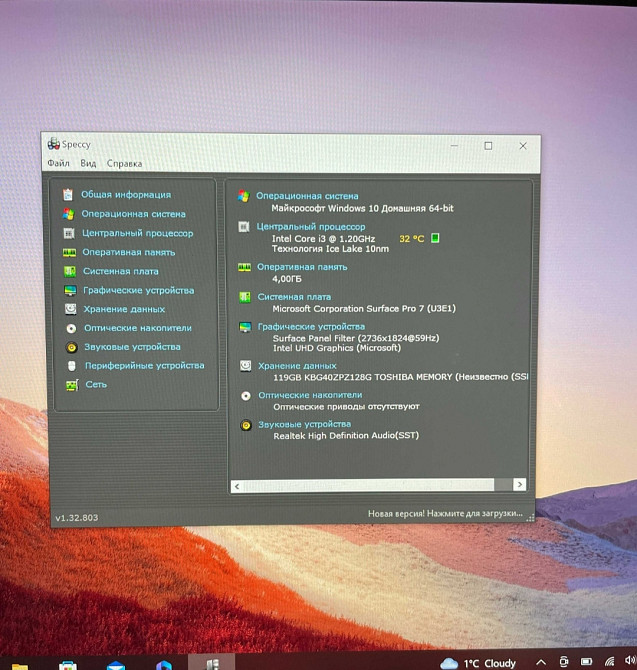The width and height of the screenshot is (637, 670).
Task: Open the Центральный процессор sidebar section
Action: tap(137, 233)
